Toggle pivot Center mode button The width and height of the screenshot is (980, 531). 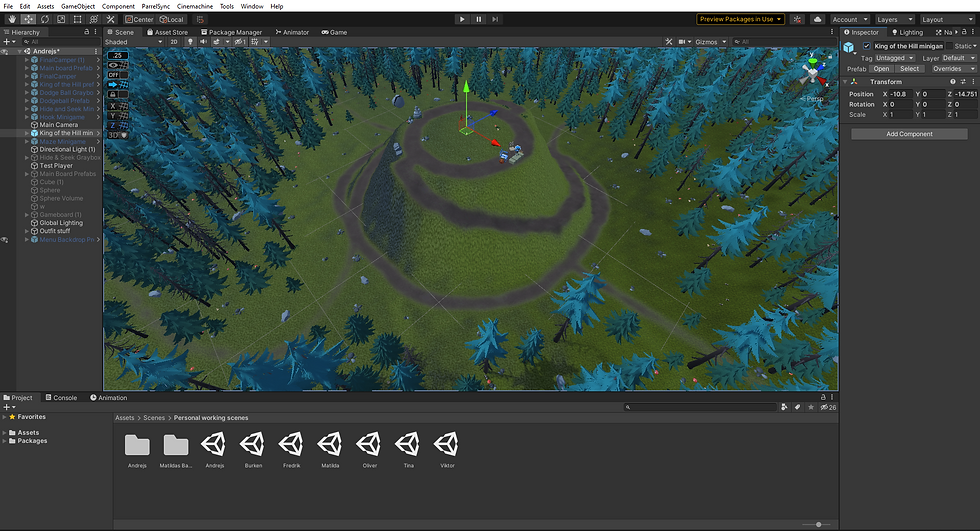(x=139, y=19)
